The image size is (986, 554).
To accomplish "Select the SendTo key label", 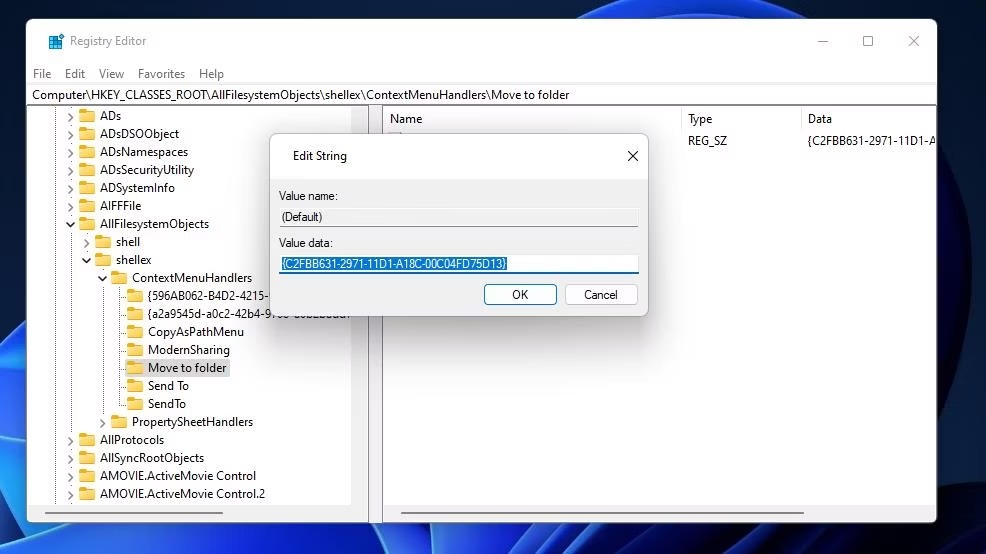I will [x=167, y=404].
